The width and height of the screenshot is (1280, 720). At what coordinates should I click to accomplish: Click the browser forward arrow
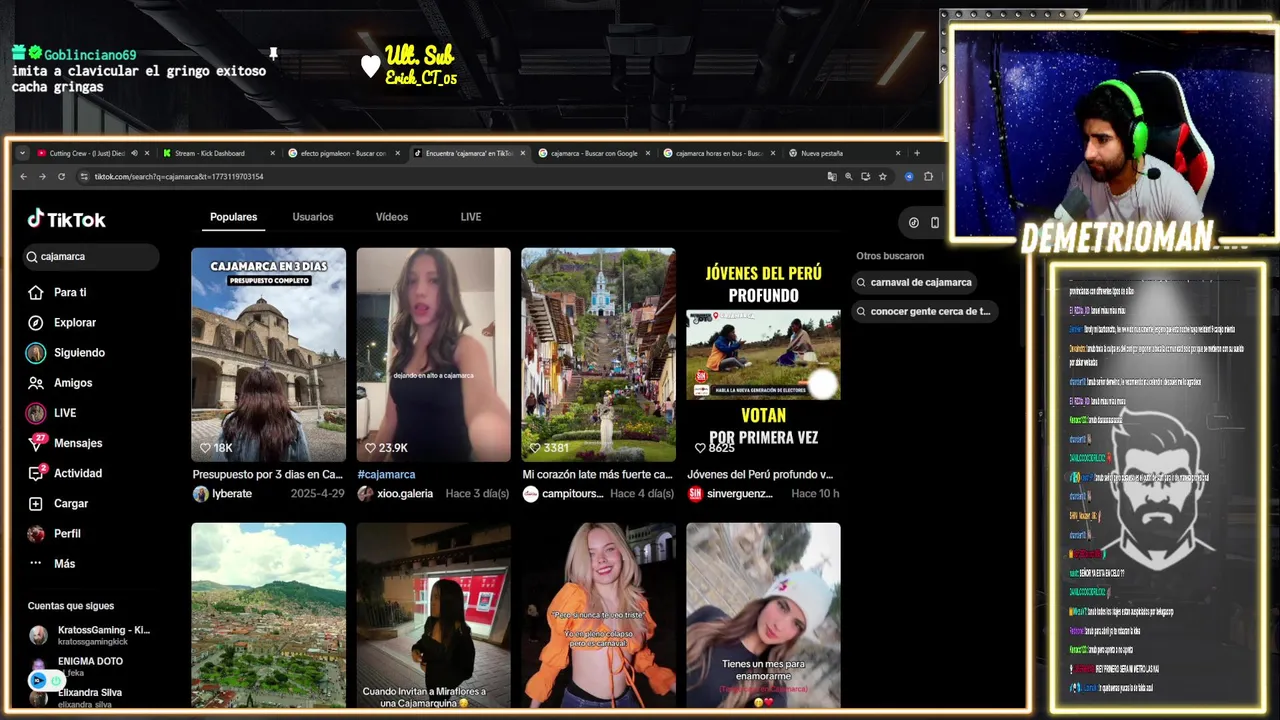[42, 176]
